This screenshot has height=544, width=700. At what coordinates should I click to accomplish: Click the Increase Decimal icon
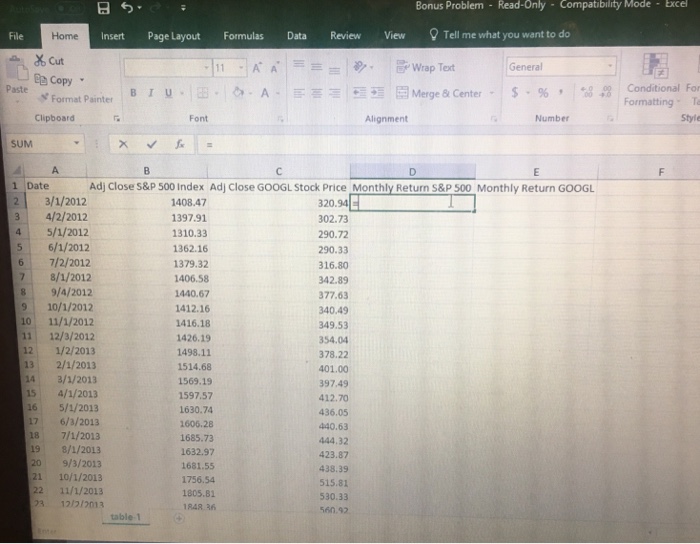coord(587,92)
